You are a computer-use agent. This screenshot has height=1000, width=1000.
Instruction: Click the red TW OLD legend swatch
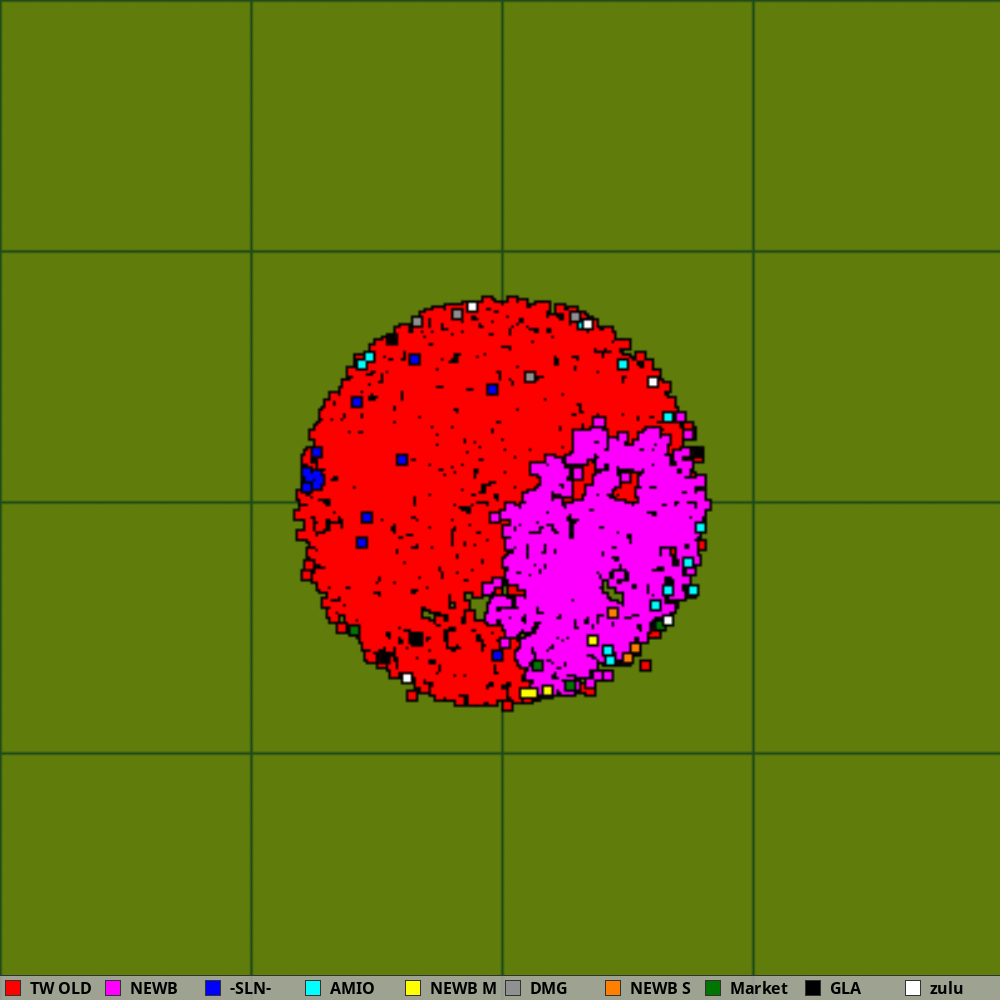pyautogui.click(x=13, y=988)
